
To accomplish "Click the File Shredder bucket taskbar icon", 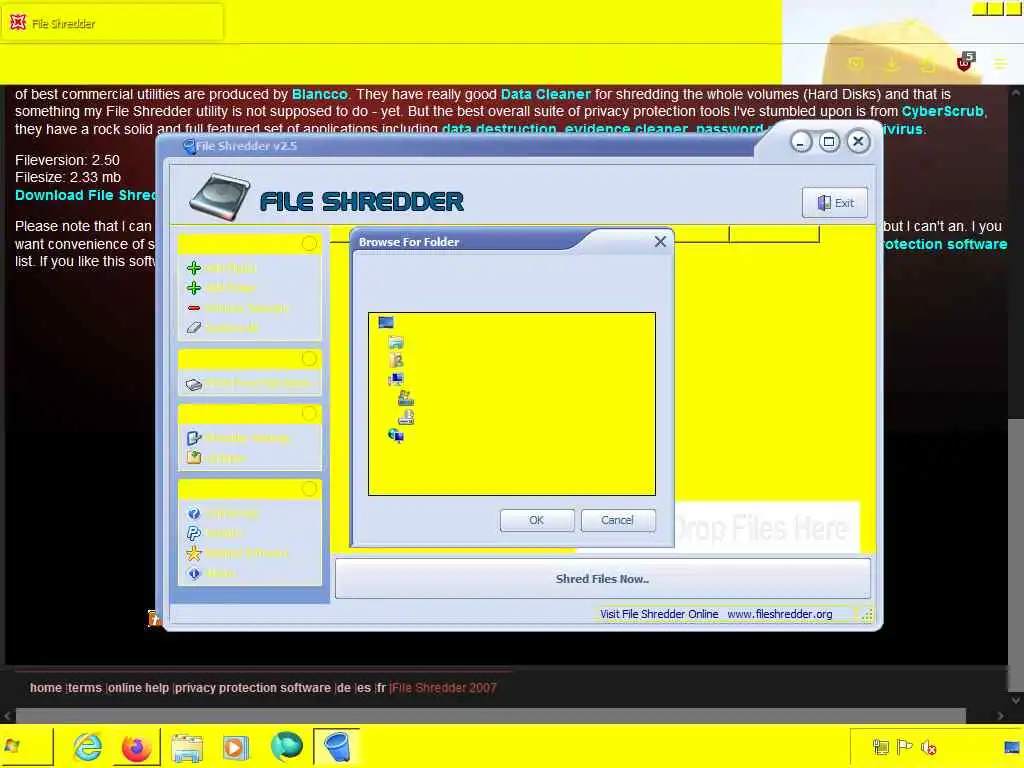I will (337, 746).
